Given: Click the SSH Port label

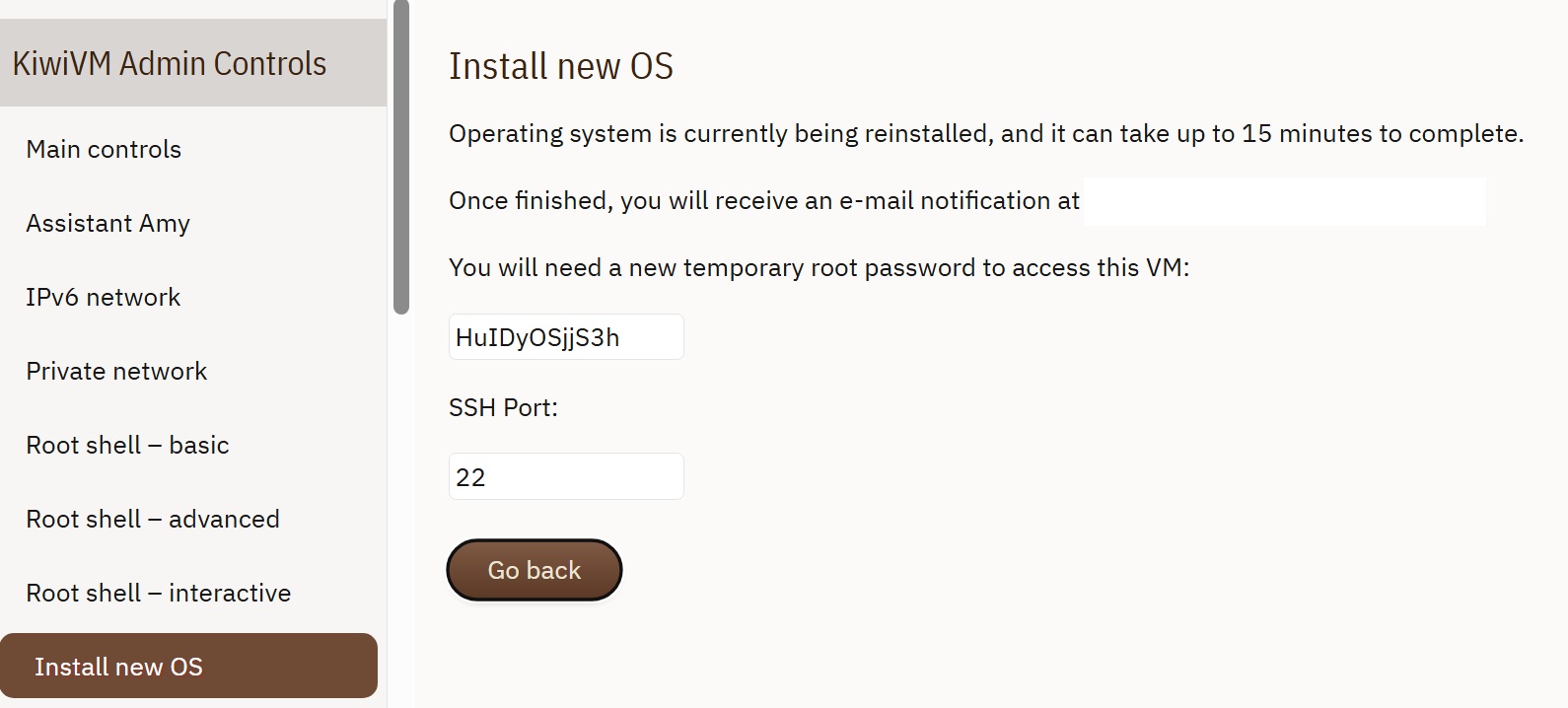Looking at the screenshot, I should 503,408.
